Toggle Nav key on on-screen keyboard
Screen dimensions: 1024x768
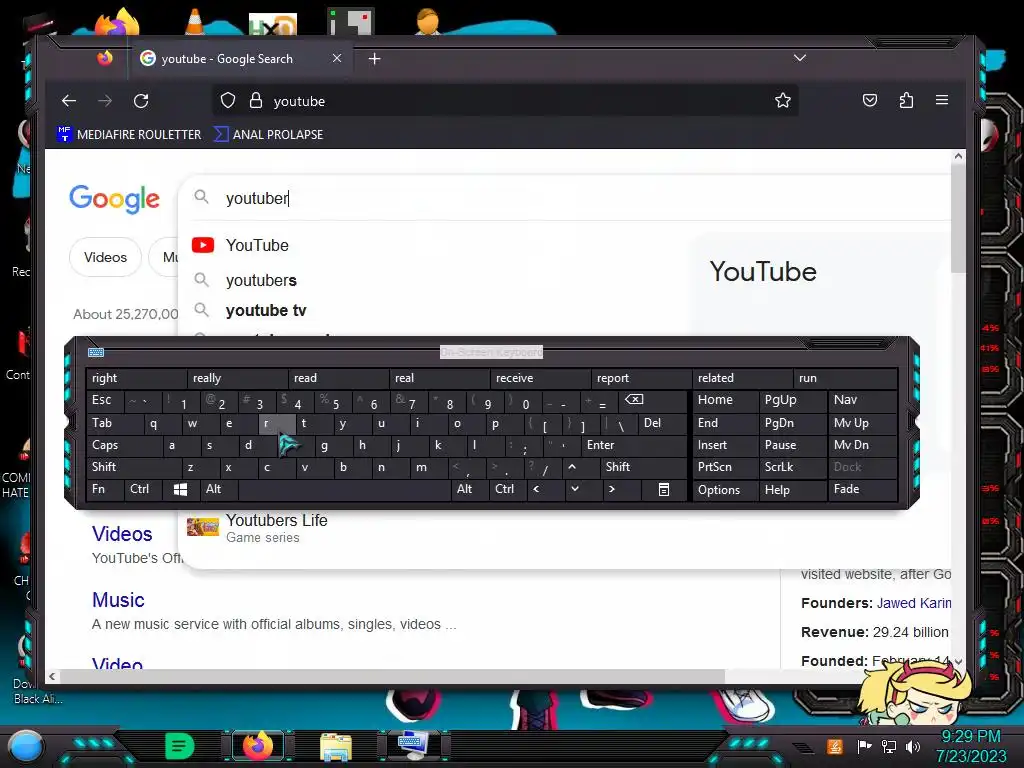pos(863,400)
